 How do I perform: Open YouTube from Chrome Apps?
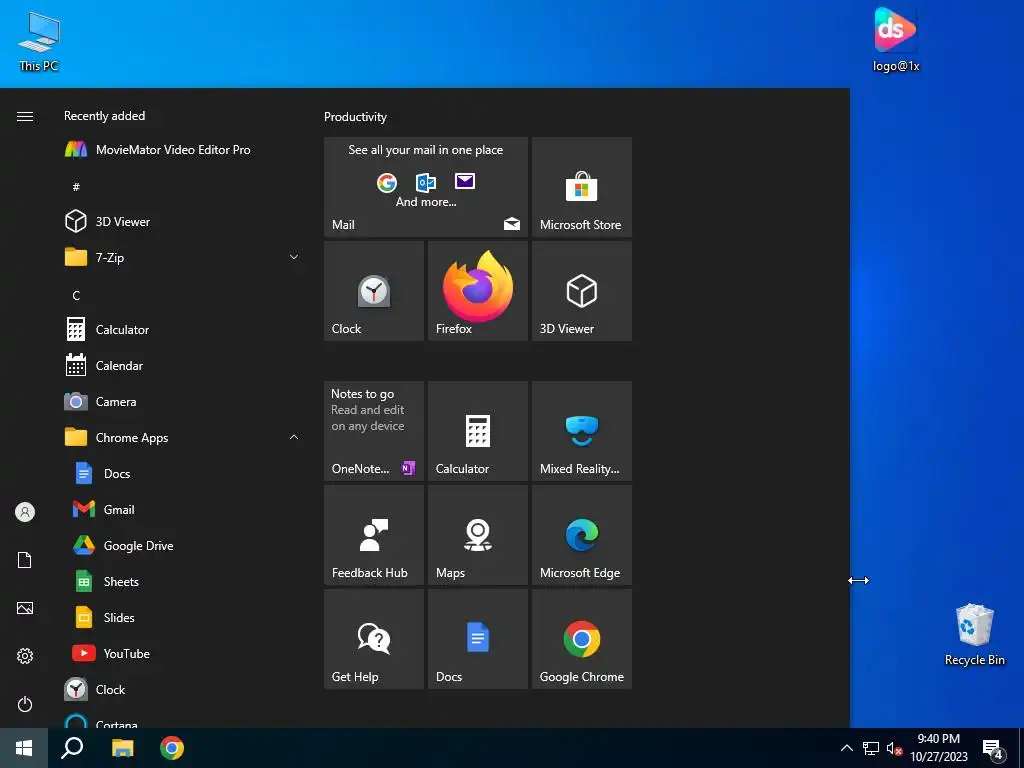[183, 653]
